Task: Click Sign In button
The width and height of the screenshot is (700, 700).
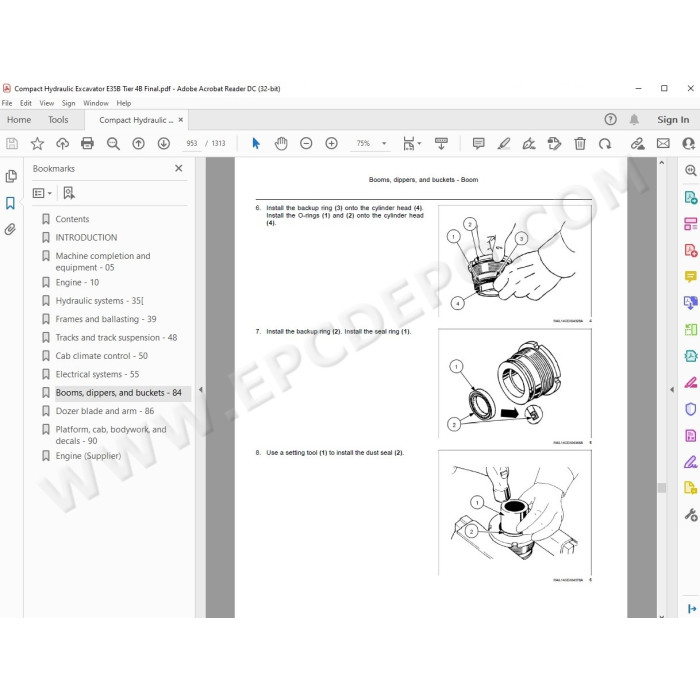Action: coord(673,120)
